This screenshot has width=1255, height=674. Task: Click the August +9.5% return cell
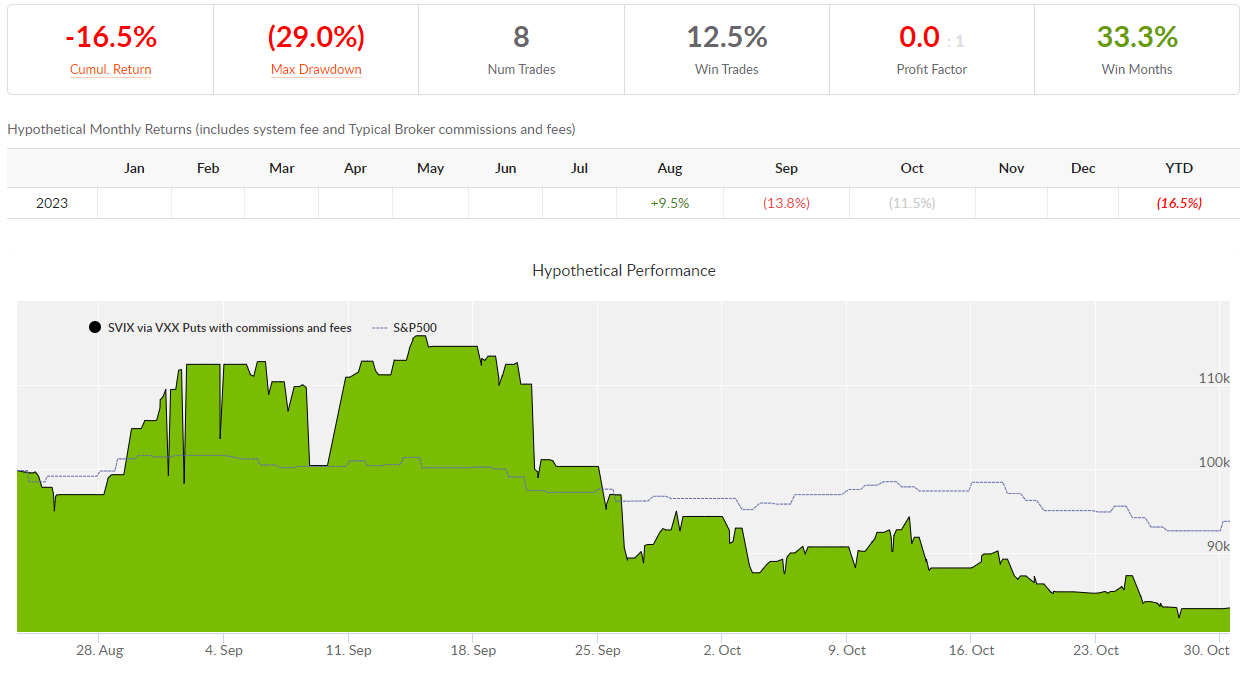tap(669, 203)
